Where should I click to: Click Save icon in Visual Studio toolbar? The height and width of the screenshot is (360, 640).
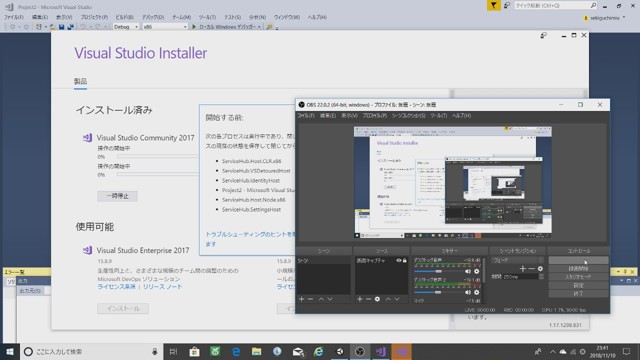(61, 27)
